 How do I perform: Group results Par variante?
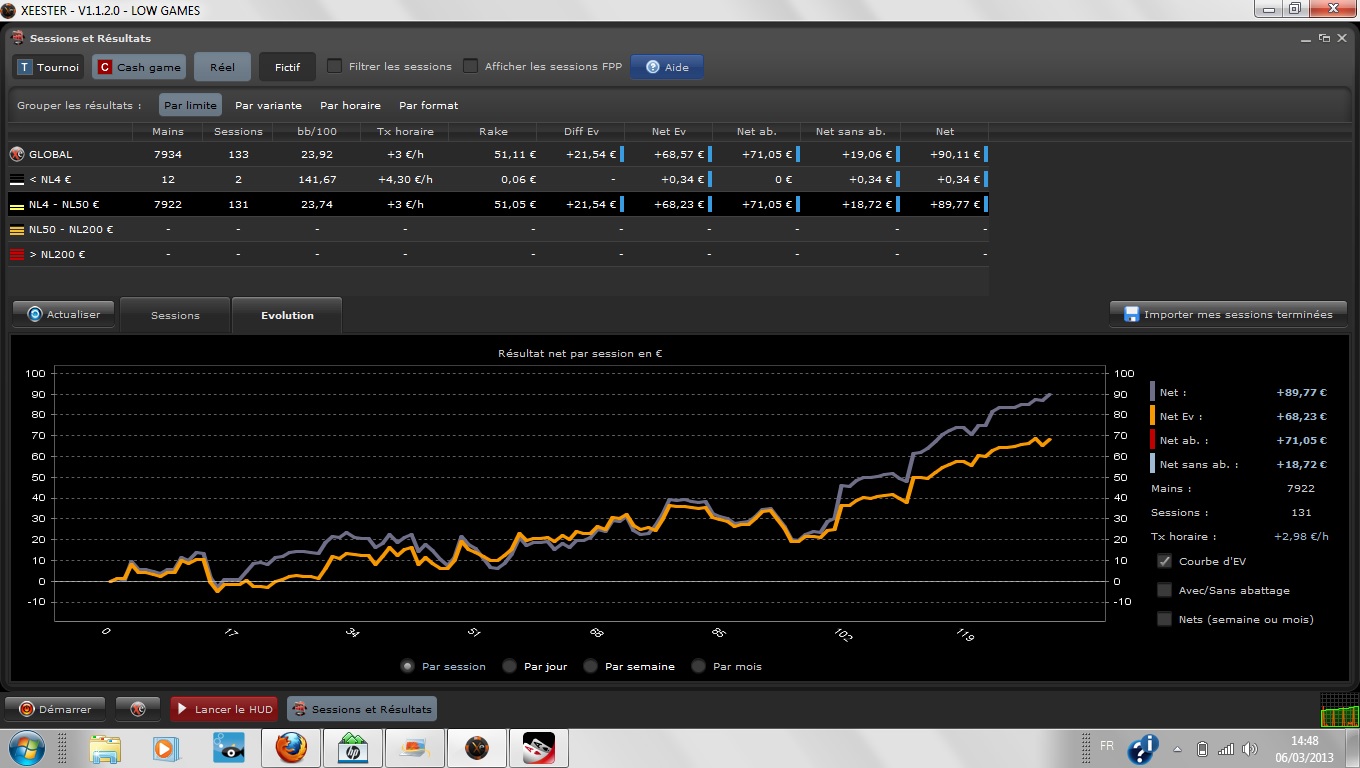(x=268, y=105)
